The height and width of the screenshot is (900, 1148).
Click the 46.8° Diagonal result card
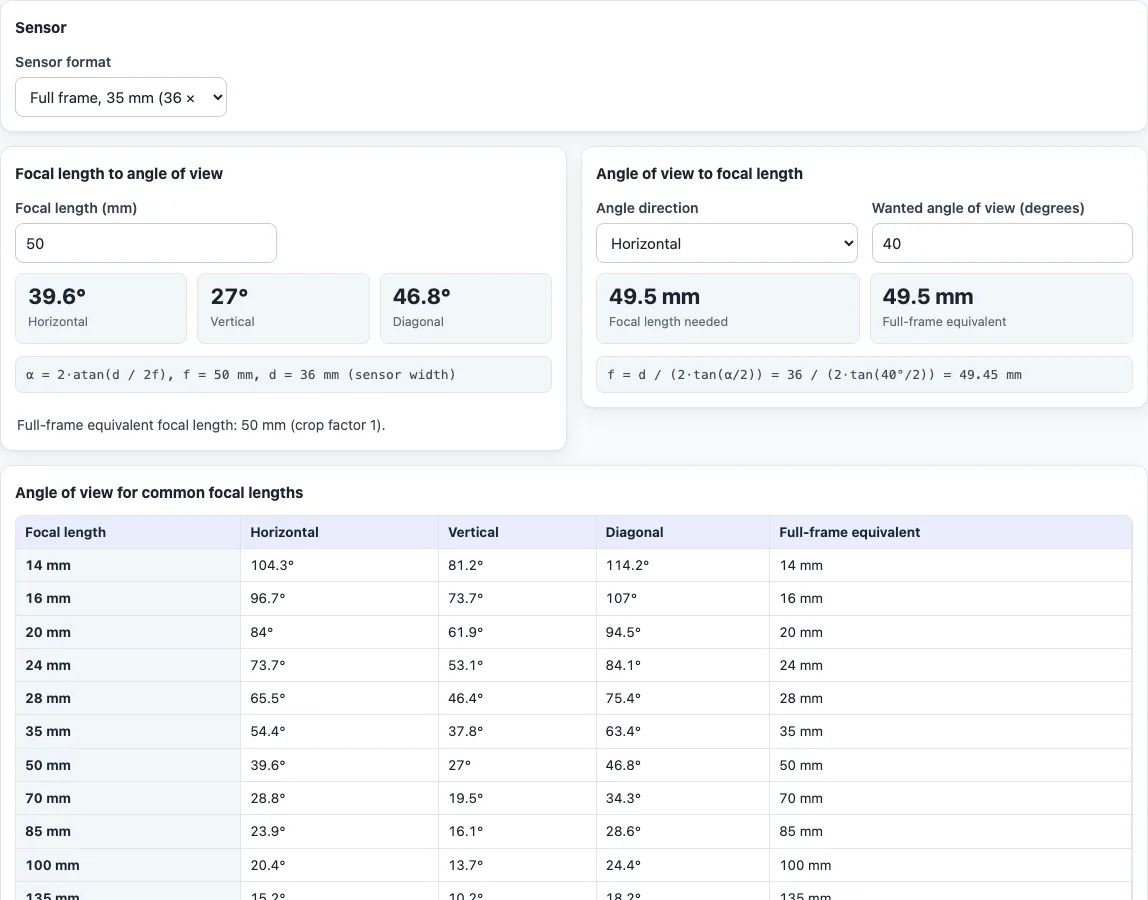pyautogui.click(x=466, y=308)
